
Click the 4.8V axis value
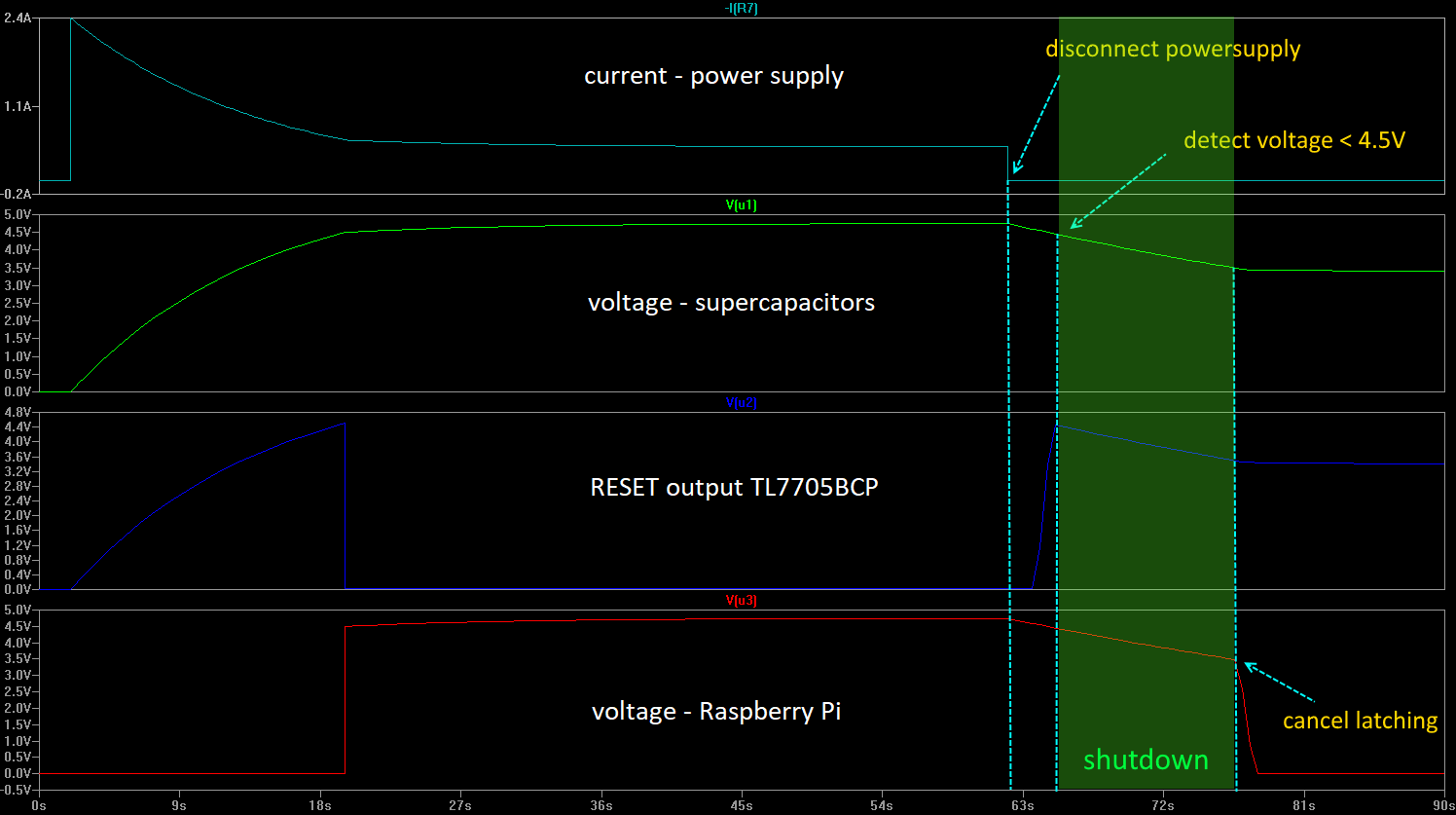18,412
